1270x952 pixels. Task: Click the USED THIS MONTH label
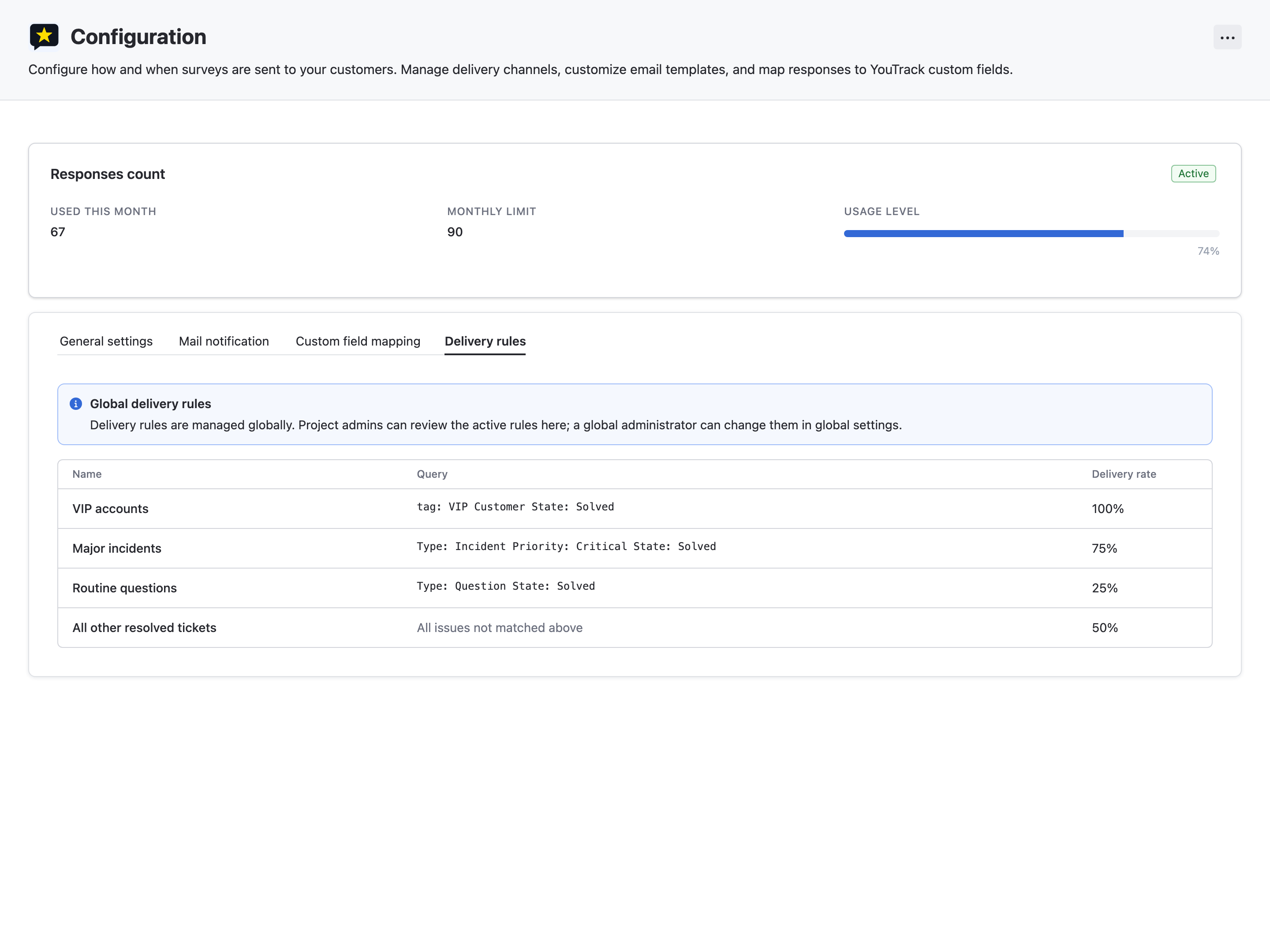pos(103,212)
